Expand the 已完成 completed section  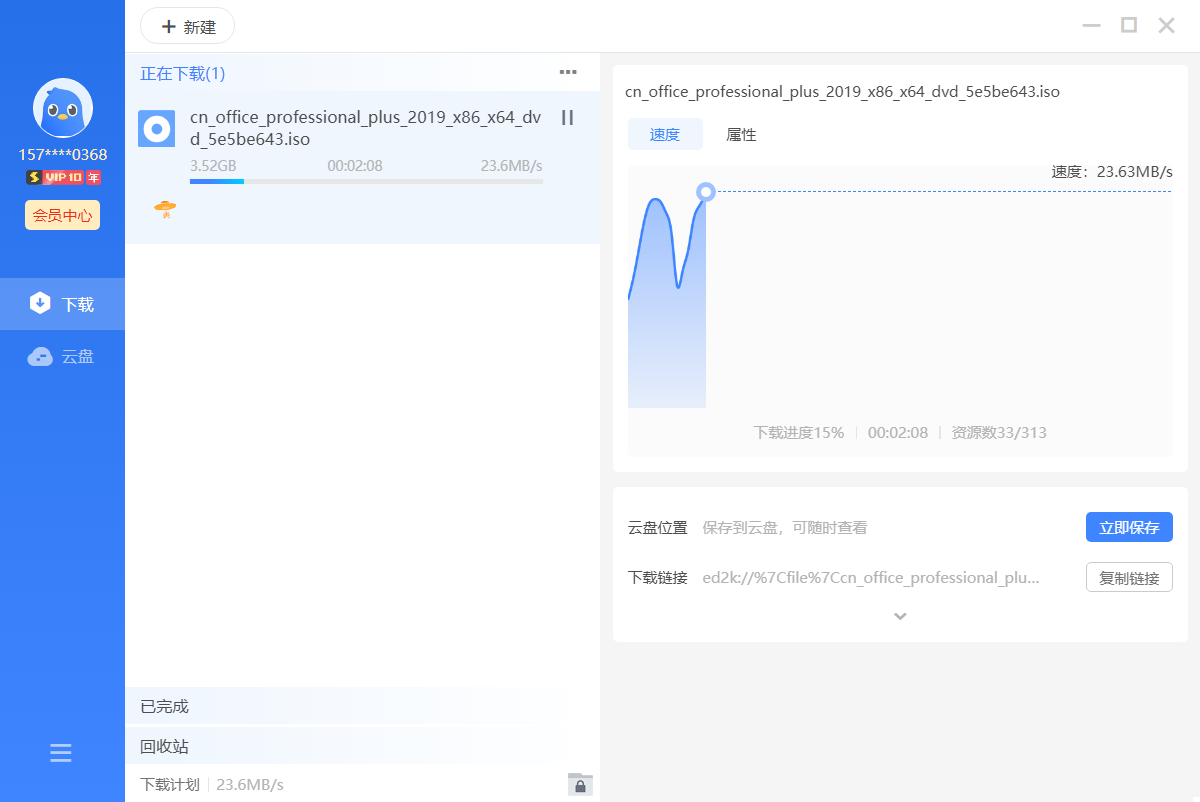coord(362,706)
